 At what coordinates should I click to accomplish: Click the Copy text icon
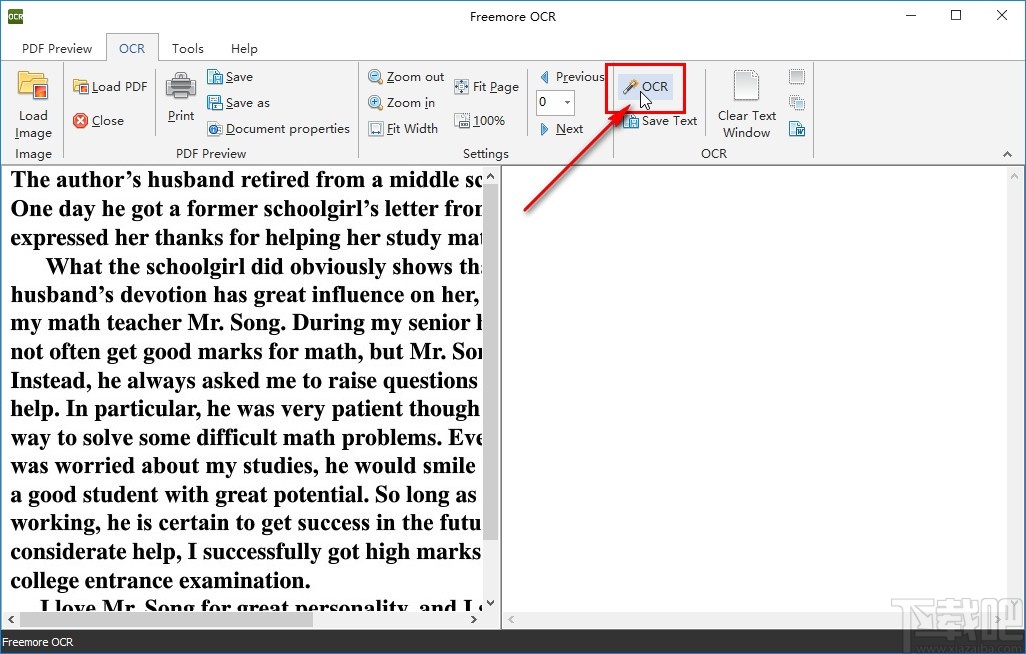tap(796, 102)
